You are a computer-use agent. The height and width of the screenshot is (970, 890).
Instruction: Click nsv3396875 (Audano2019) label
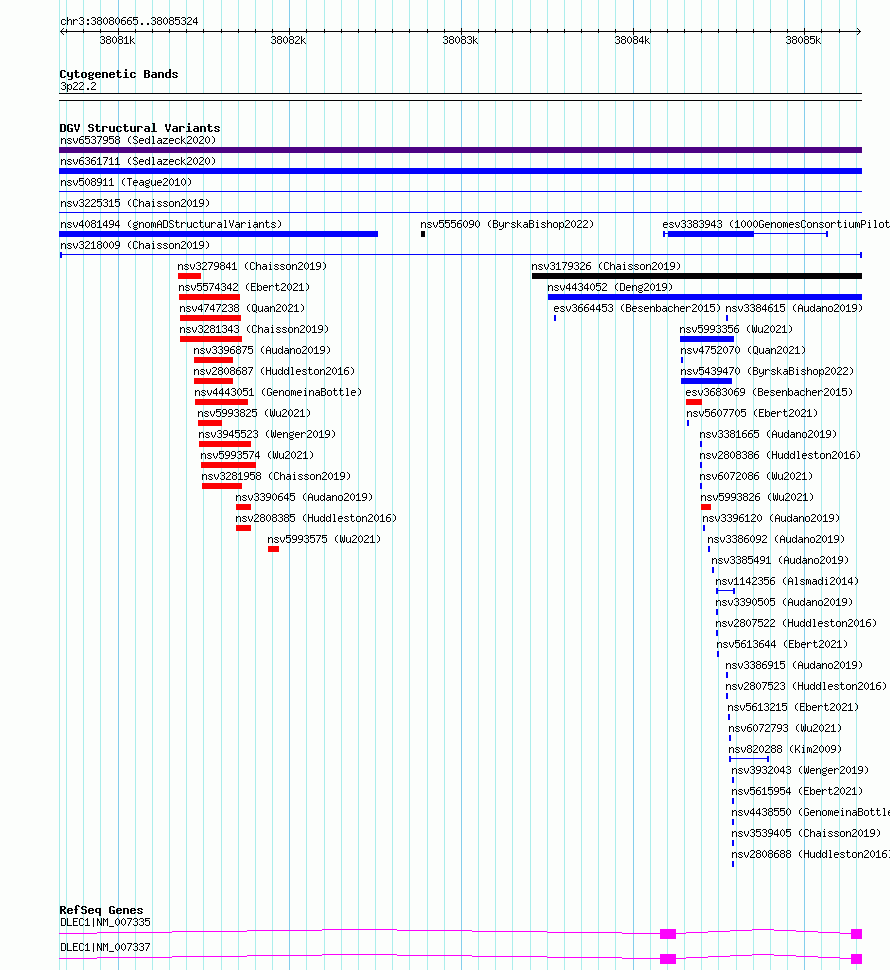click(x=262, y=351)
